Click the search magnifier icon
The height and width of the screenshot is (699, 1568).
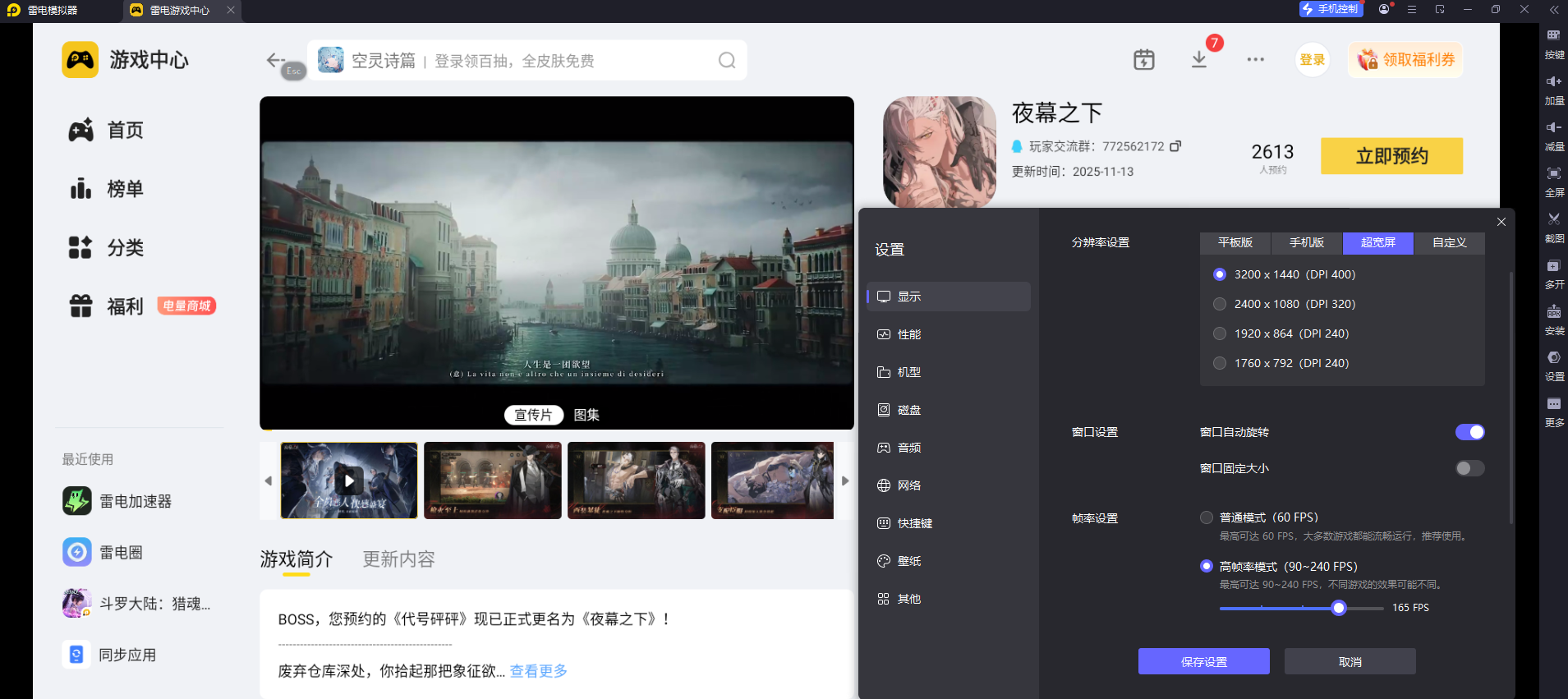[726, 61]
